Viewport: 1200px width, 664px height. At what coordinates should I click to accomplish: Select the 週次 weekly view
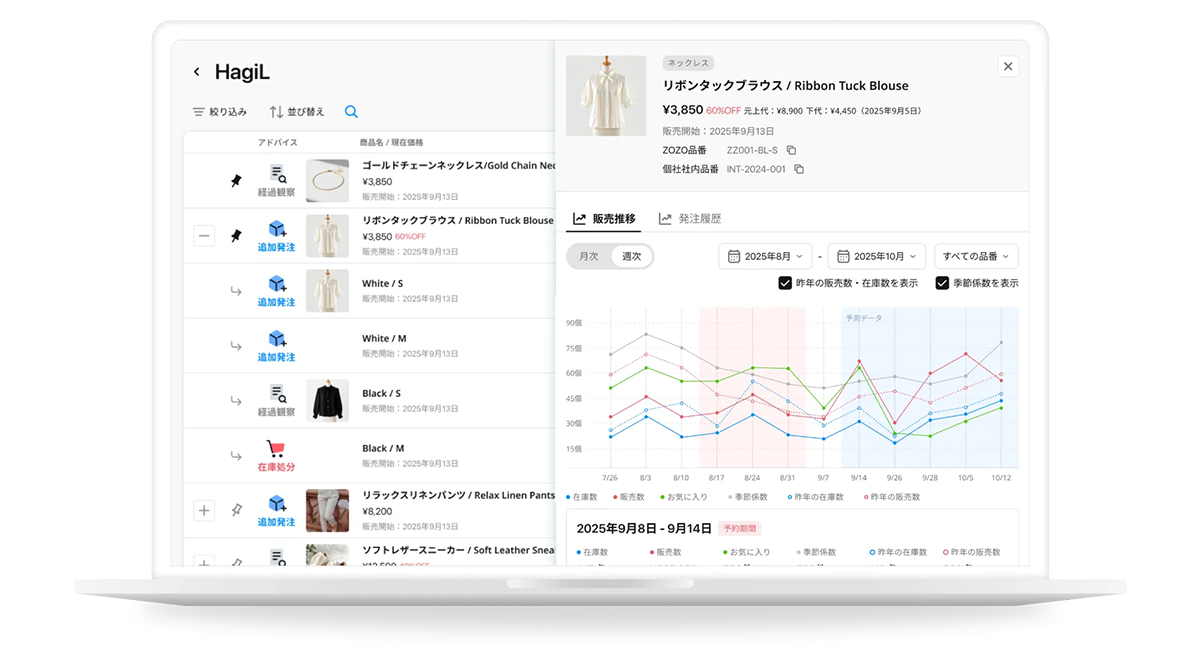[632, 256]
